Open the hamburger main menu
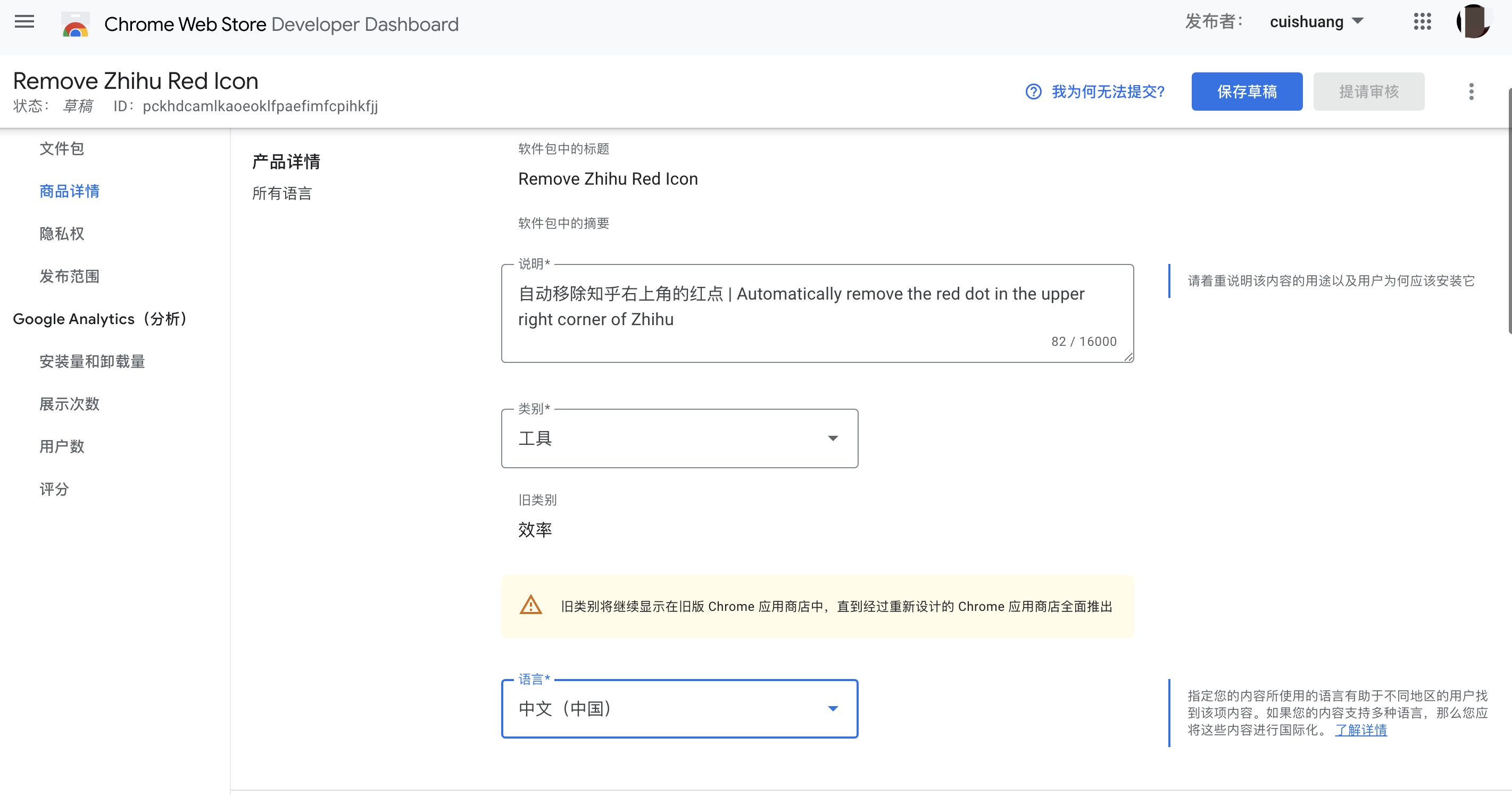The image size is (1512, 795). 24,22
